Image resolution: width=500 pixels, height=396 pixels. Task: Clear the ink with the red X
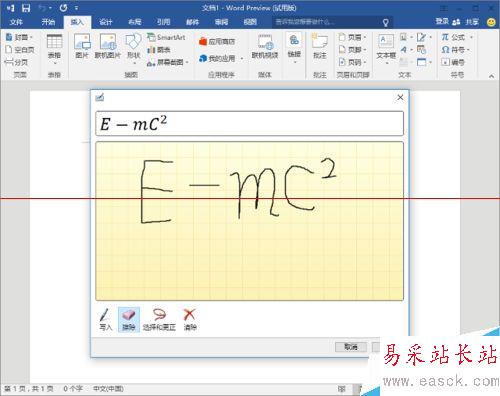[190, 320]
